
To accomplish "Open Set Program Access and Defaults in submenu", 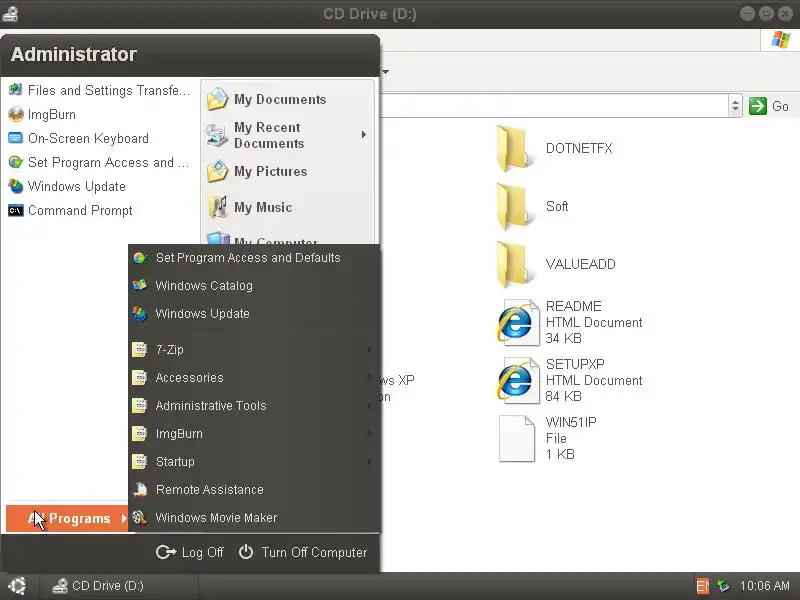I will tap(254, 258).
